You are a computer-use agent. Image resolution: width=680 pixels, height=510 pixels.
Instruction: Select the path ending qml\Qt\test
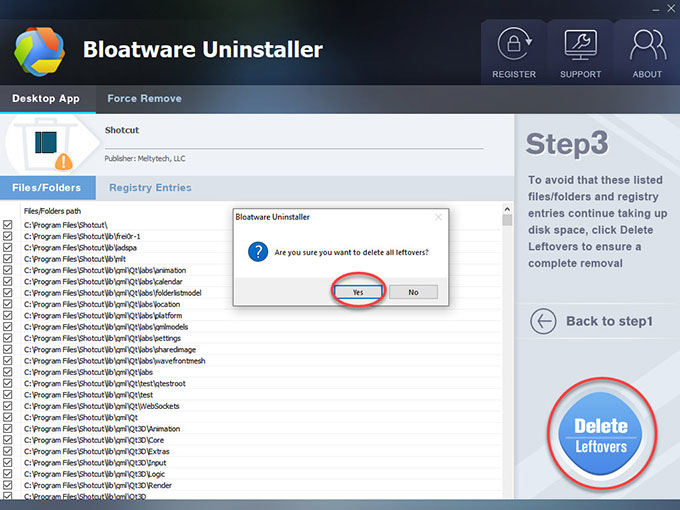88,395
